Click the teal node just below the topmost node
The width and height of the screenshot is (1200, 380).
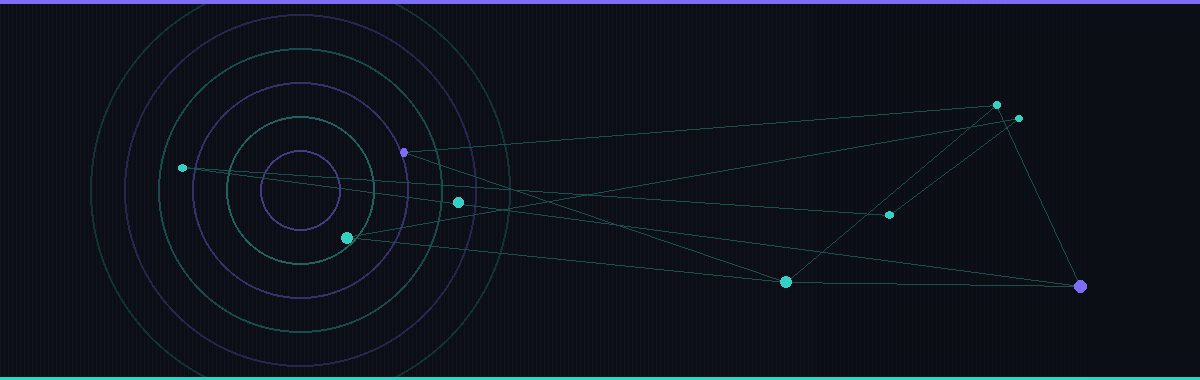pyautogui.click(x=1019, y=118)
